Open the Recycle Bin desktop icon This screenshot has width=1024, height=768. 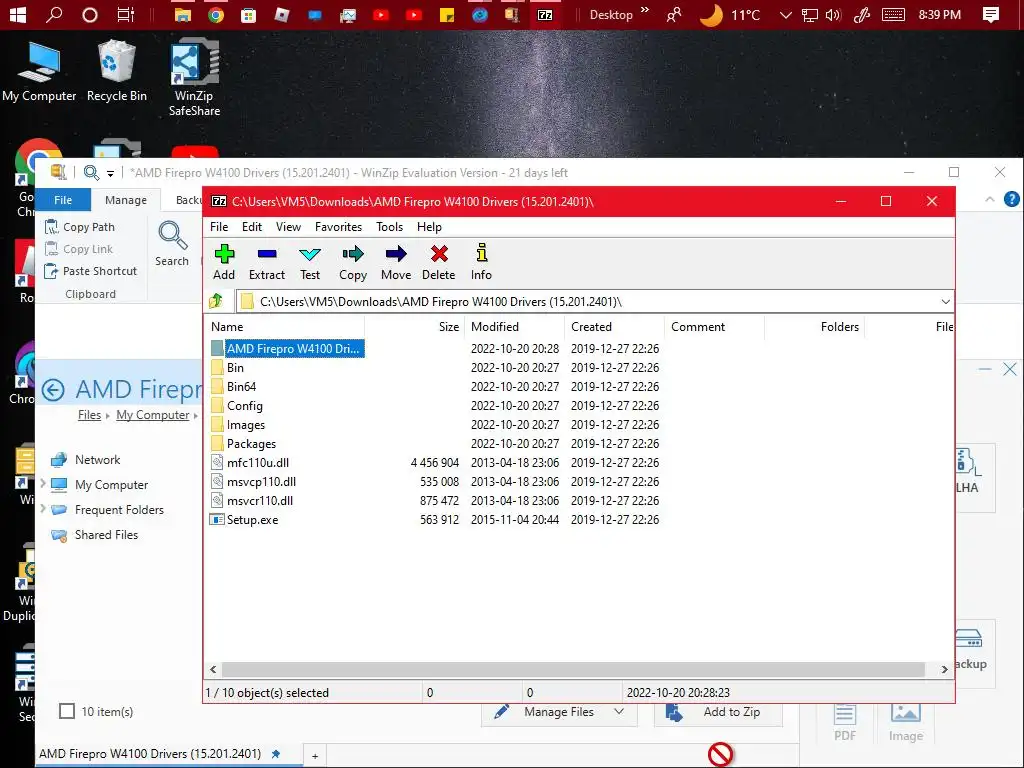tap(117, 70)
